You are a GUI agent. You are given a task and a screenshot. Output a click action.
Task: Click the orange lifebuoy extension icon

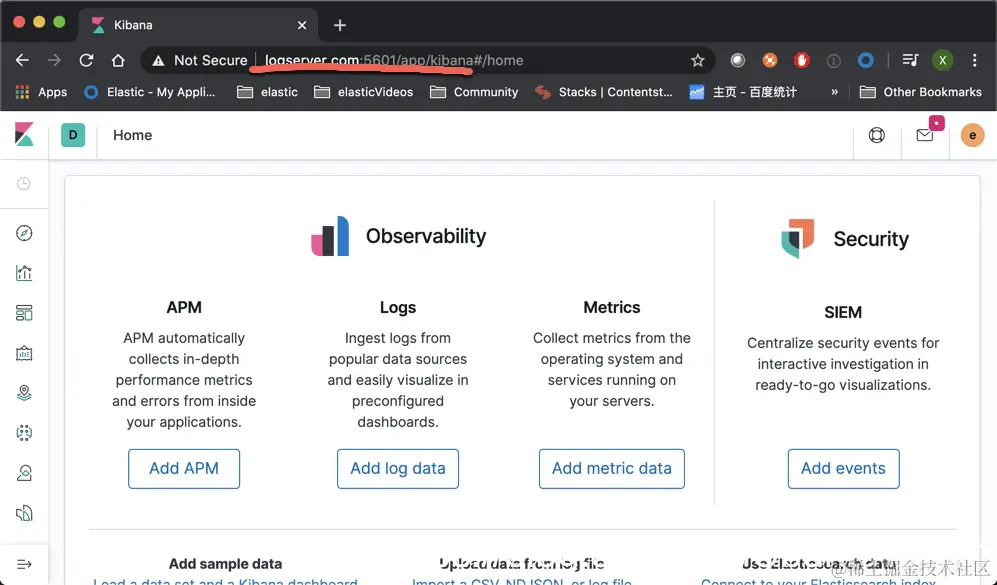pyautogui.click(x=770, y=60)
